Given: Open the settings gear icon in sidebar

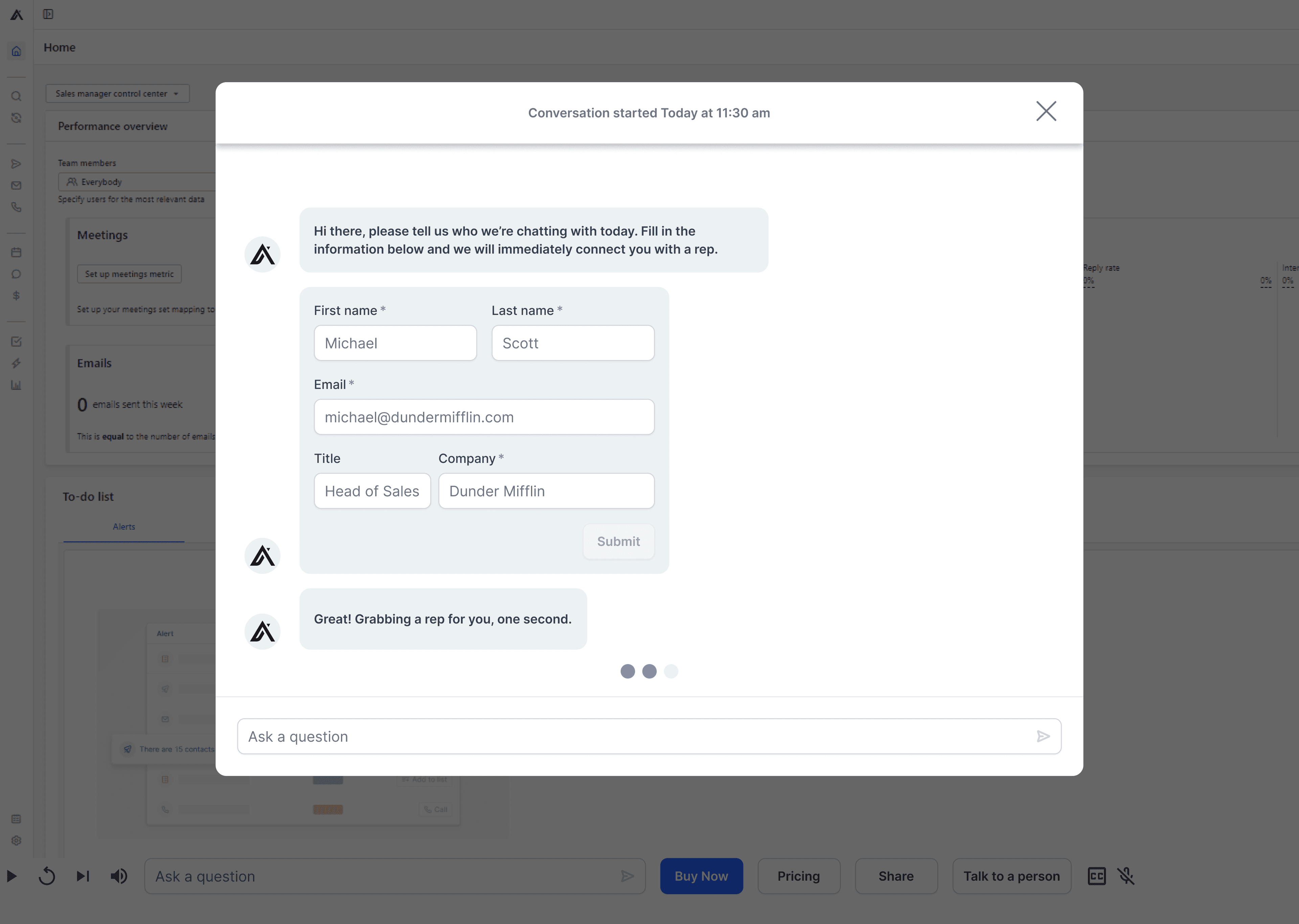Looking at the screenshot, I should 17,841.
